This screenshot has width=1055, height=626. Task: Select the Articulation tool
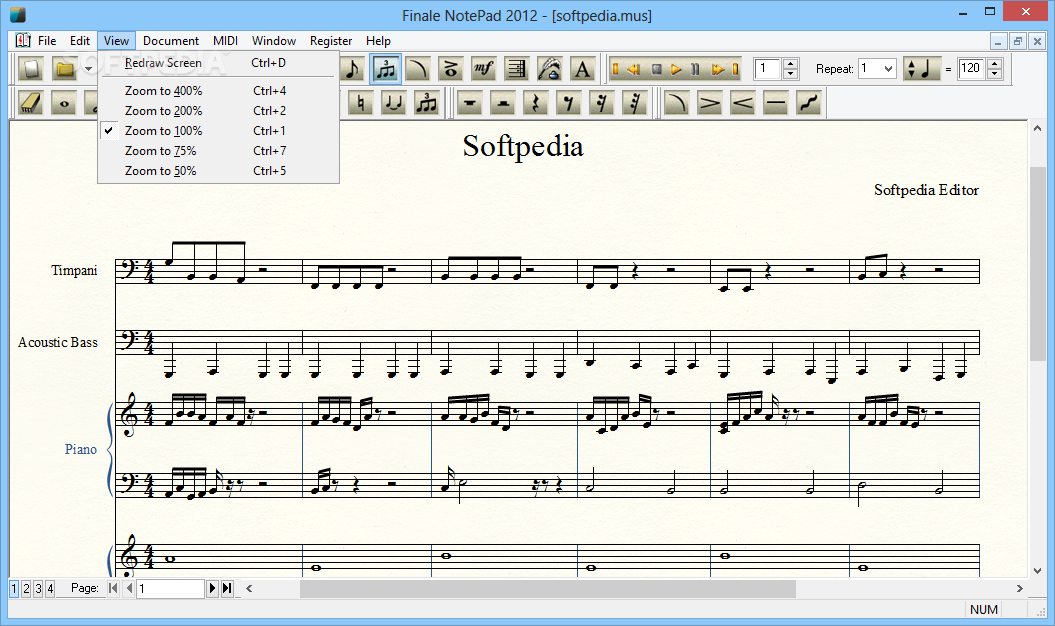451,69
